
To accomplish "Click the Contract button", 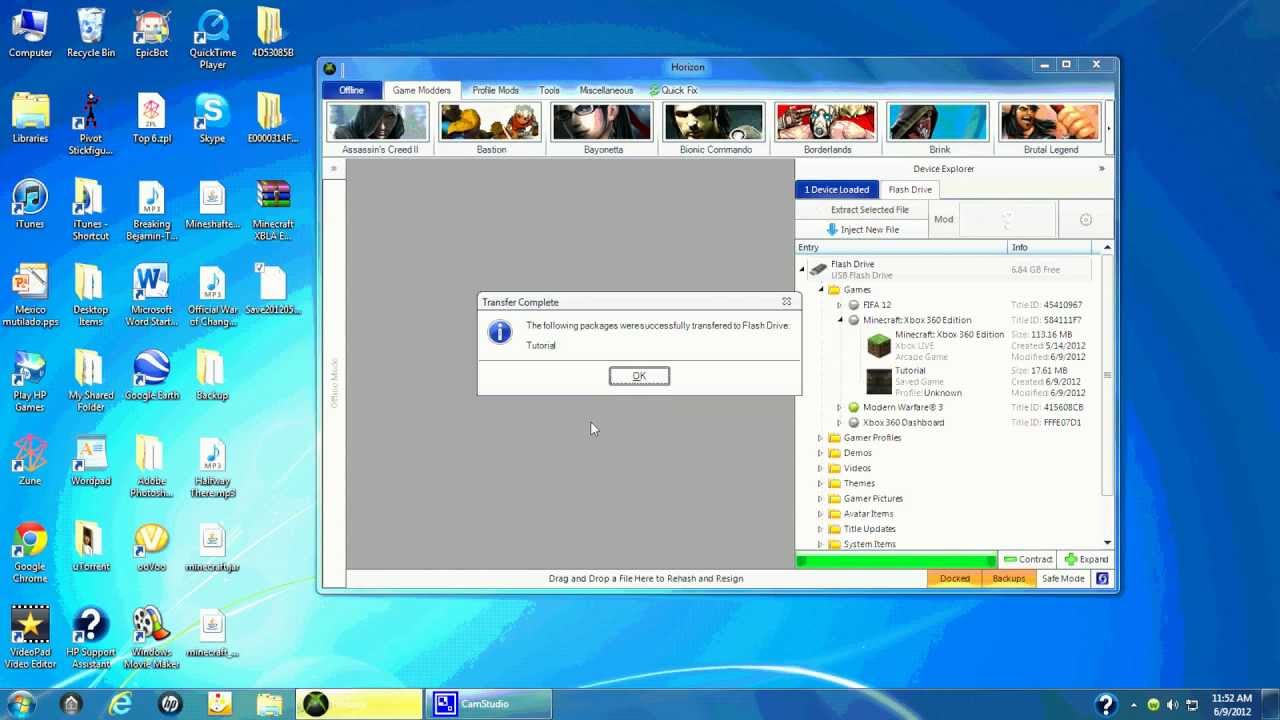I will click(x=1029, y=560).
